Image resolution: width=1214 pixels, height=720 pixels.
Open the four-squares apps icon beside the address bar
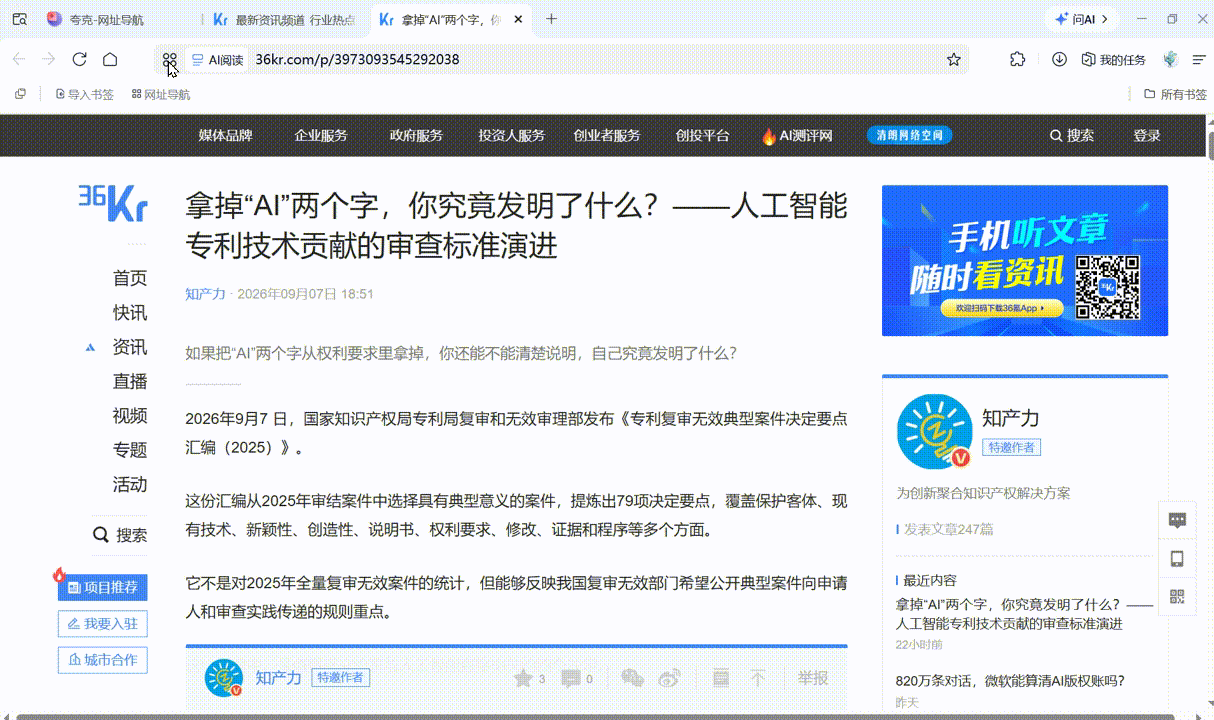pyautogui.click(x=170, y=60)
